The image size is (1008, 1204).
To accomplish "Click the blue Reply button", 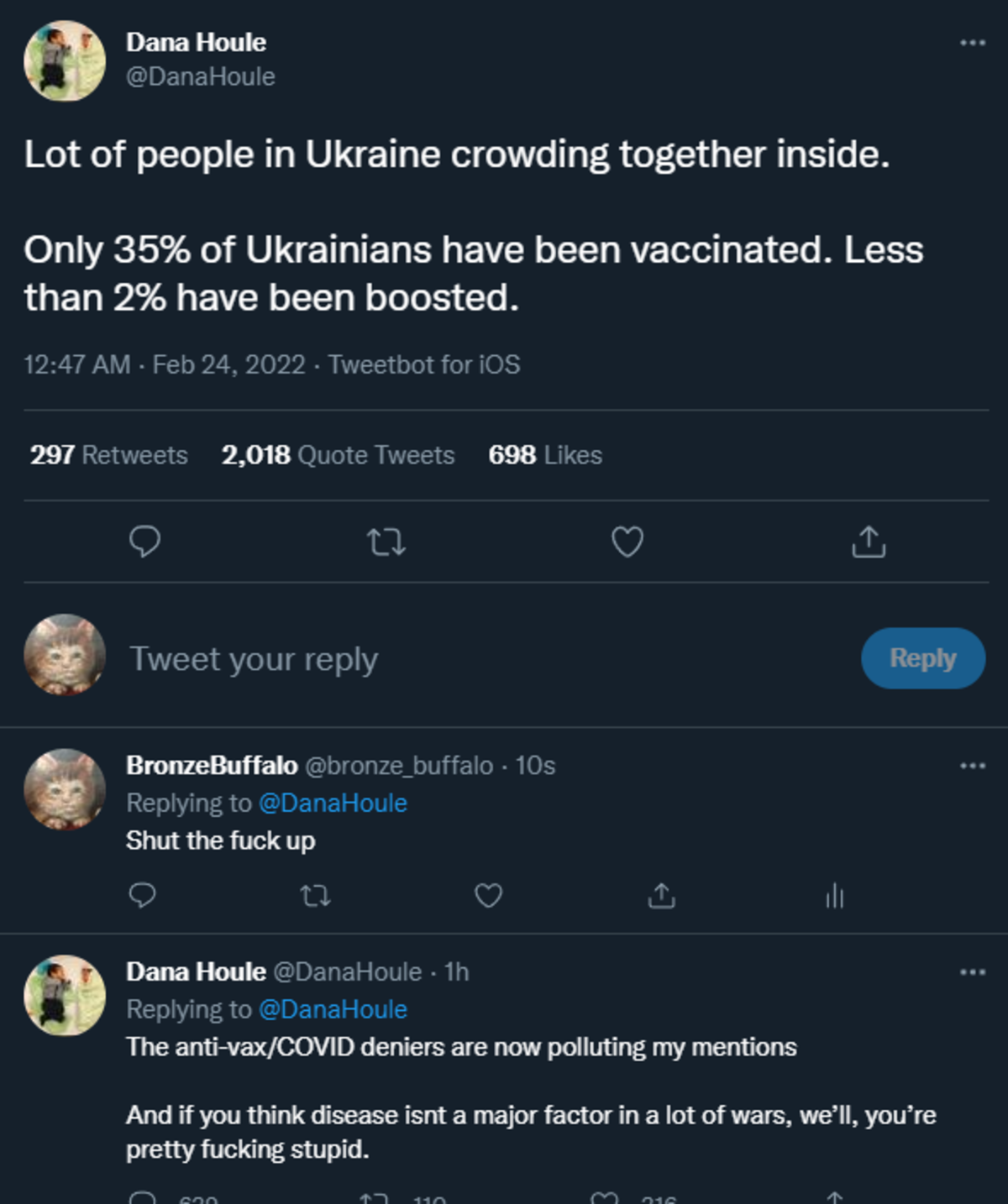I will pyautogui.click(x=922, y=658).
